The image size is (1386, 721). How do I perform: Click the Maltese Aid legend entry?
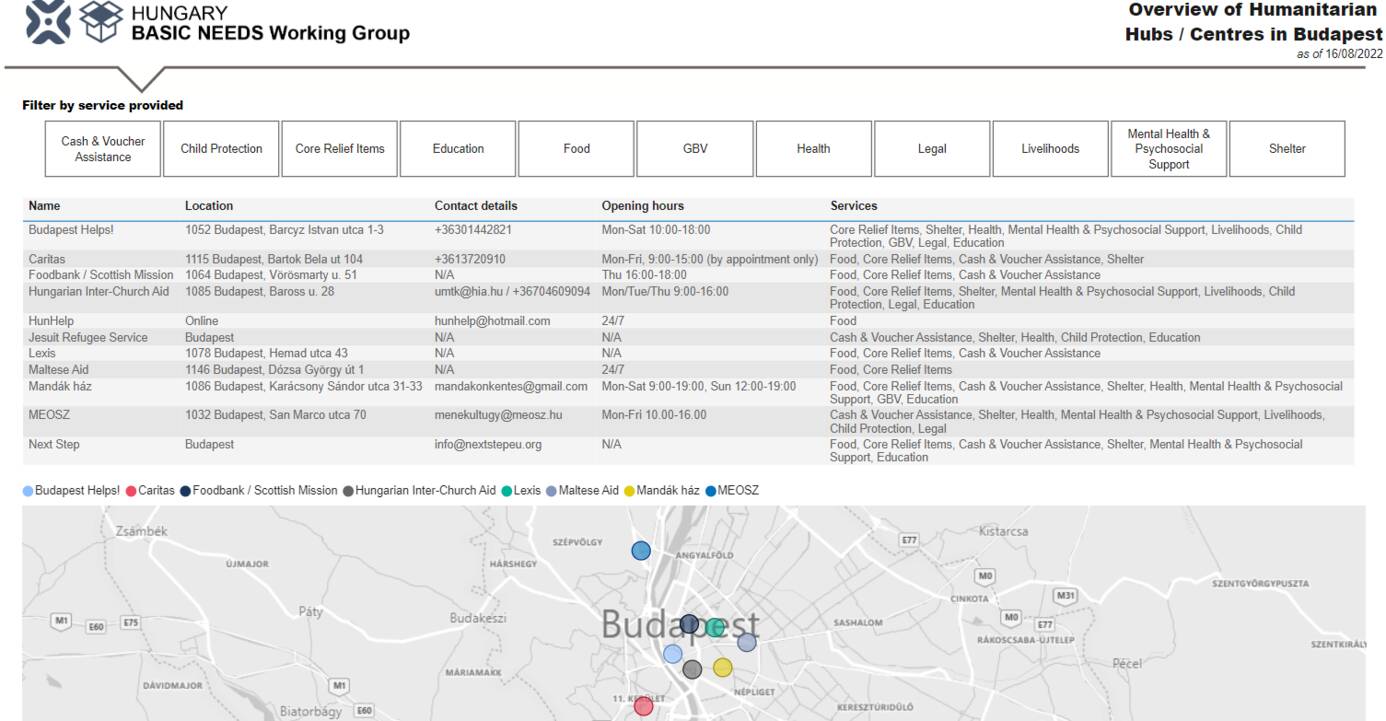tap(582, 490)
